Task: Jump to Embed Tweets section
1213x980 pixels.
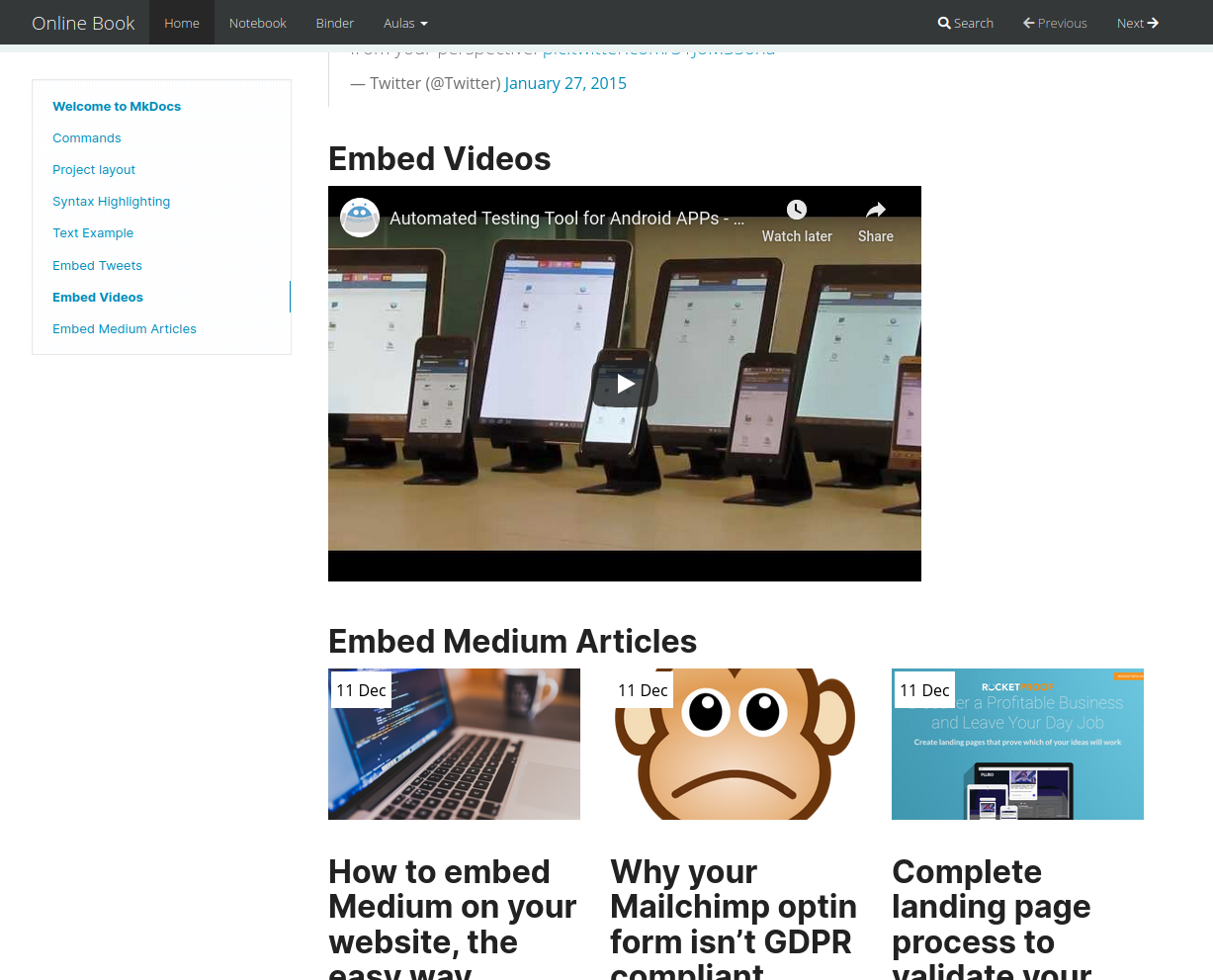Action: 97,265
